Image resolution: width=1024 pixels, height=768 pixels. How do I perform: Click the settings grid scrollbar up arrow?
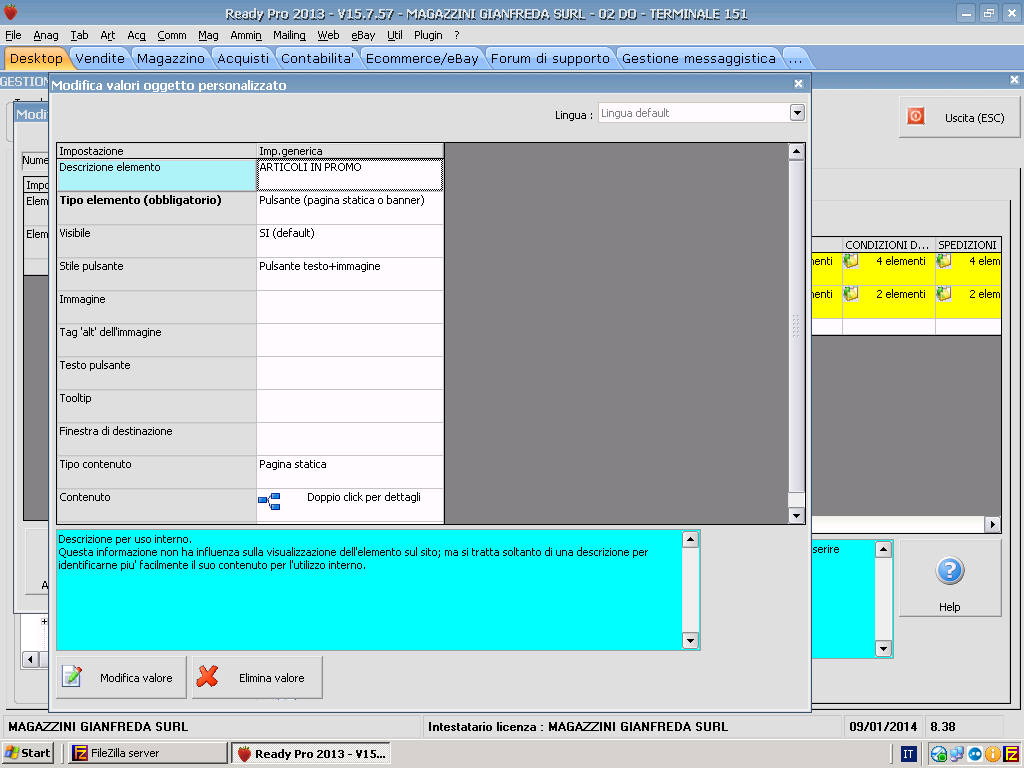point(796,152)
